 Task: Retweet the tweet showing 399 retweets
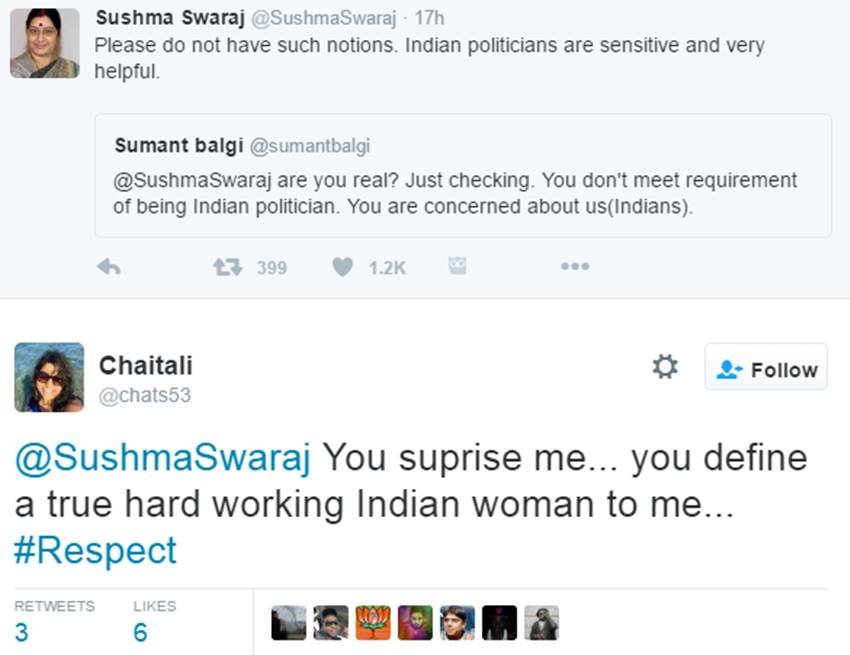228,266
